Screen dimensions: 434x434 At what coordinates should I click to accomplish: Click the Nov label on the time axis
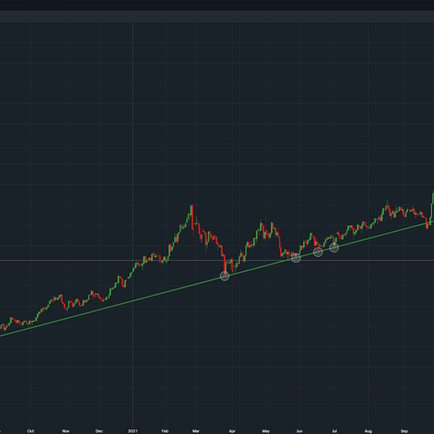66,431
